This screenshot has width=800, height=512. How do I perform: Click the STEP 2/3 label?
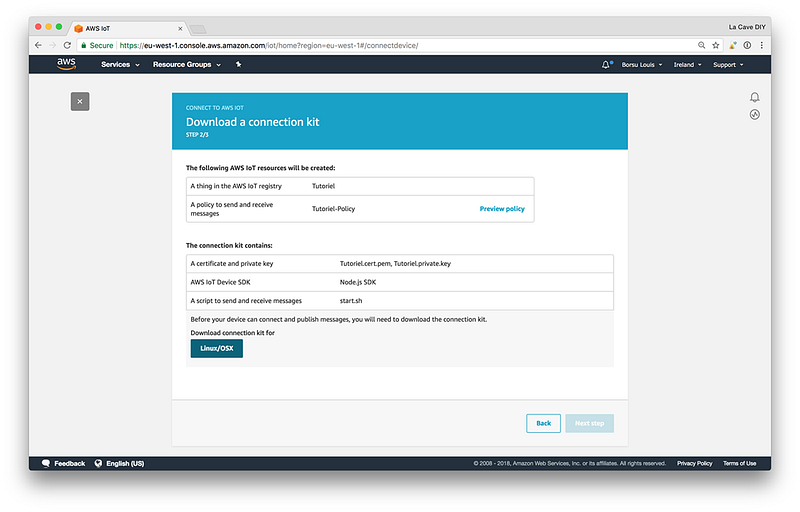point(197,135)
